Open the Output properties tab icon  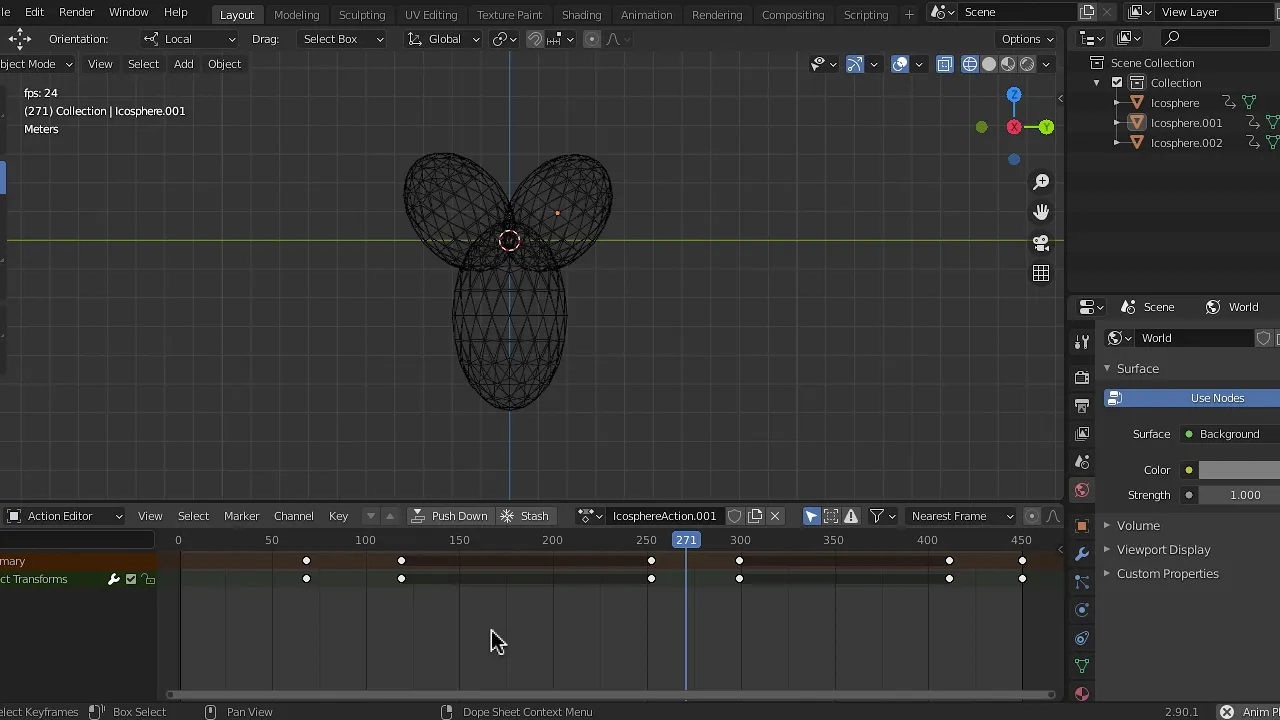click(1082, 405)
